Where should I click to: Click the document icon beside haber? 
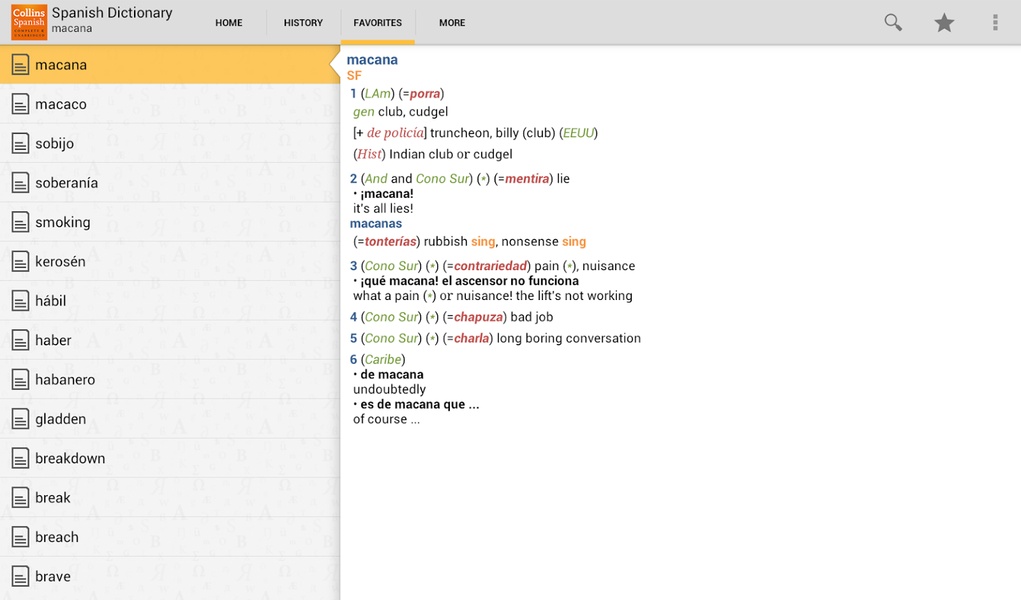tap(20, 340)
